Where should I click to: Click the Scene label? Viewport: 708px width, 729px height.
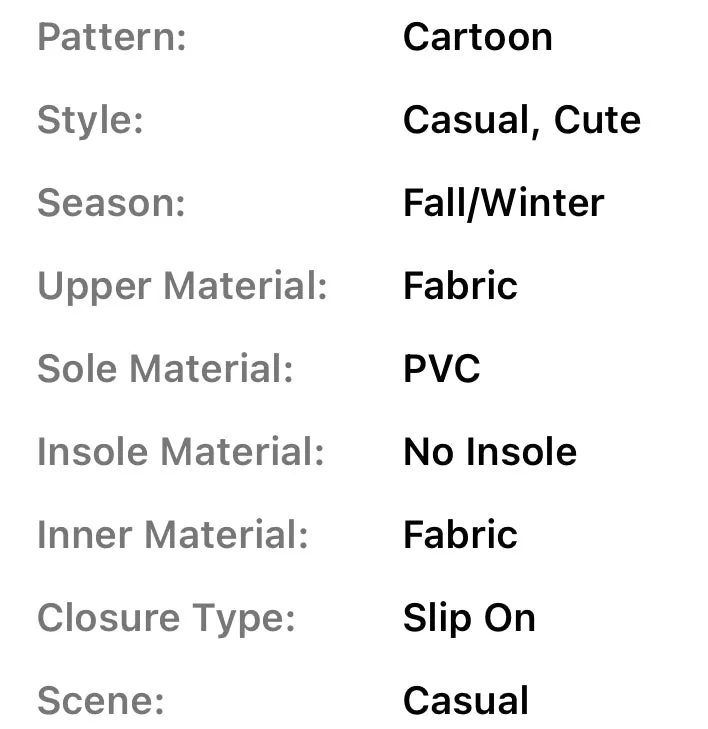[100, 701]
